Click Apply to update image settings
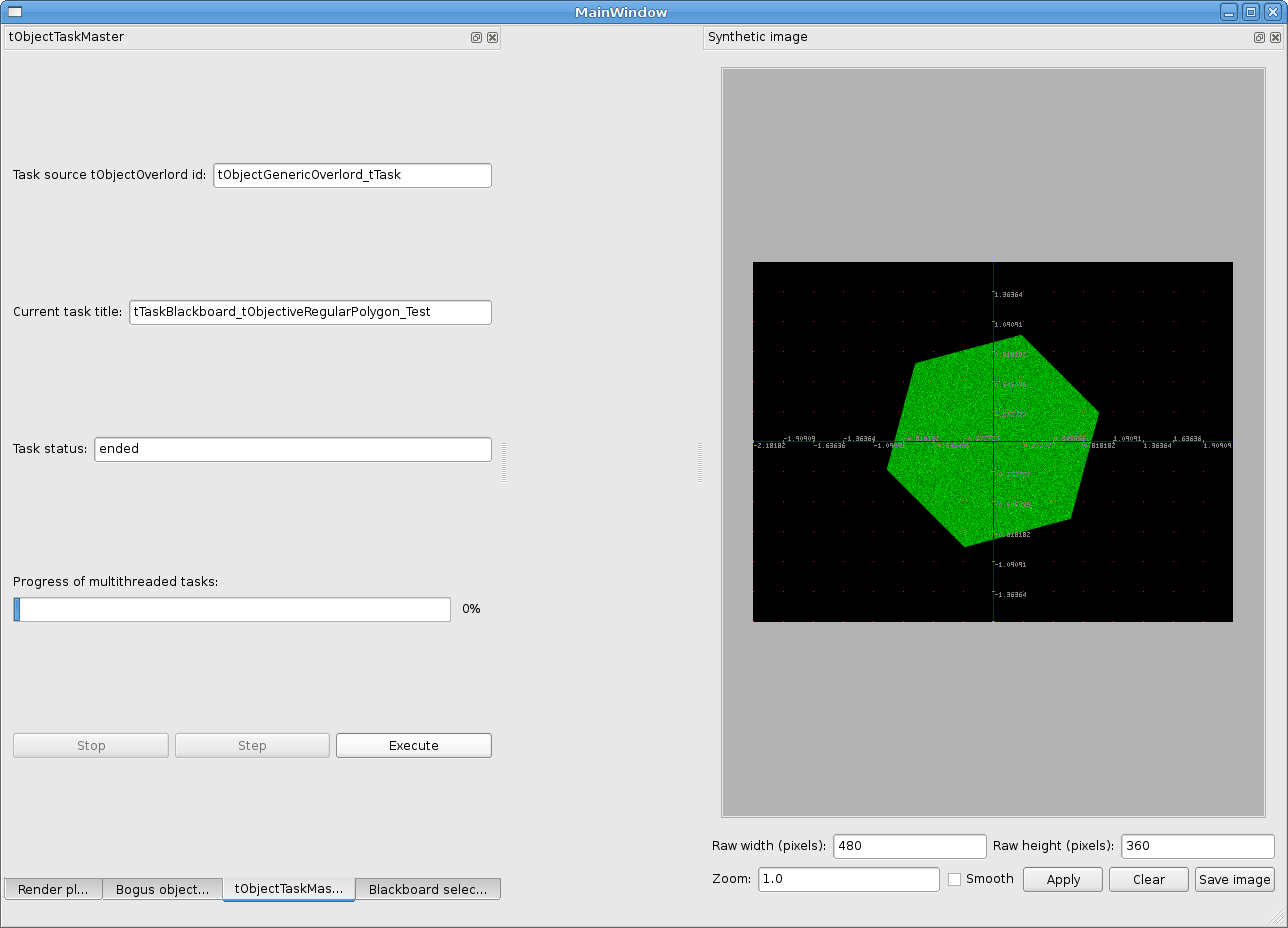The image size is (1288, 928). click(1063, 880)
